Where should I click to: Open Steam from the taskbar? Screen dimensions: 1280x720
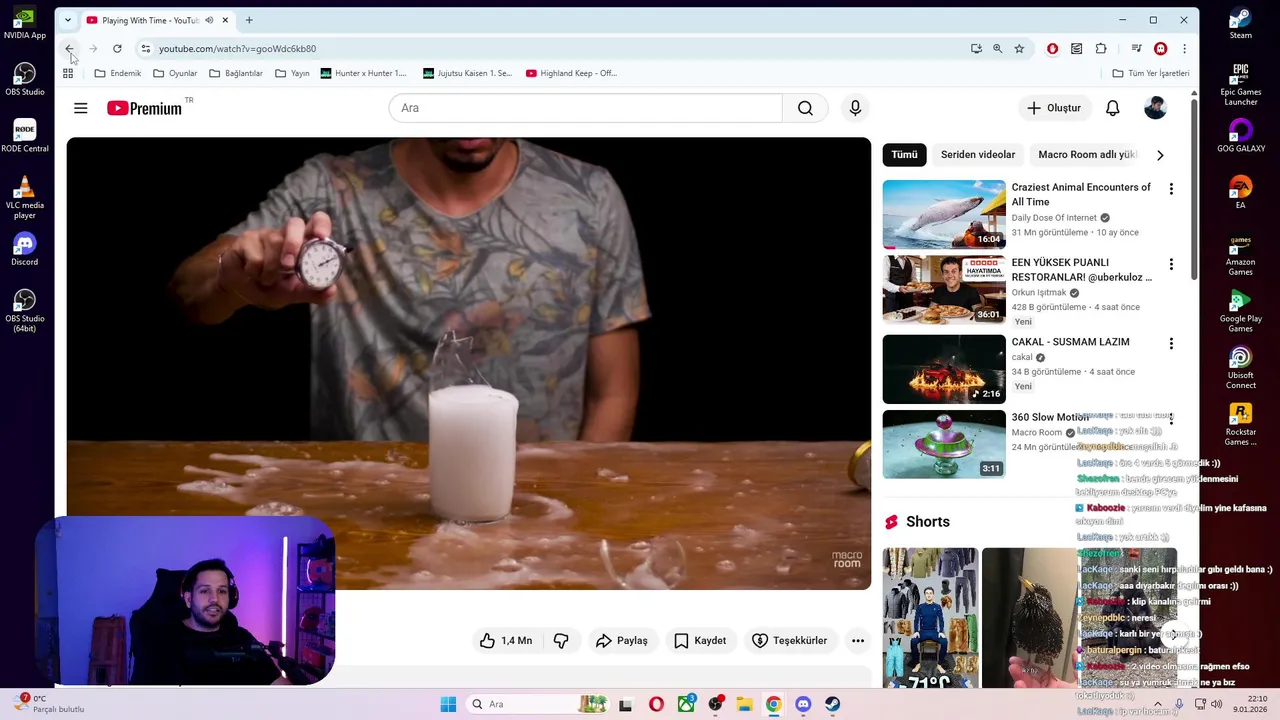pyautogui.click(x=832, y=704)
